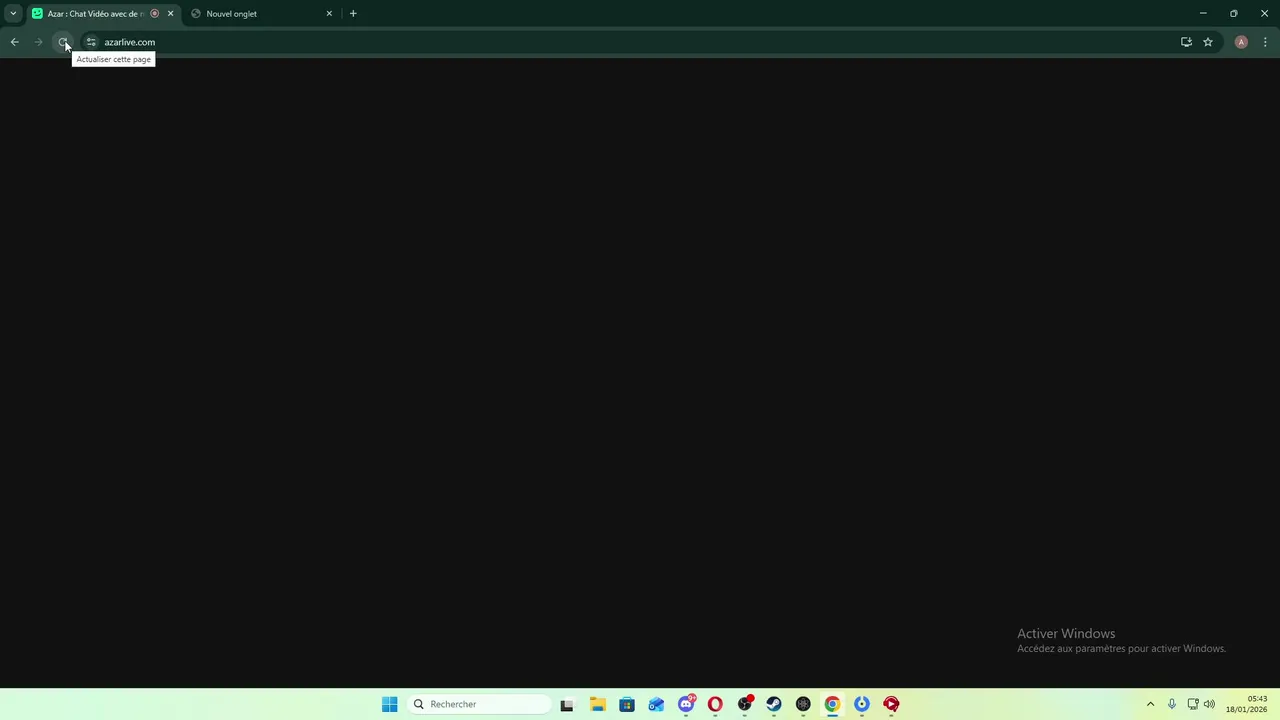This screenshot has width=1280, height=720.
Task: Open the dark round app taskbar icon
Action: point(803,704)
